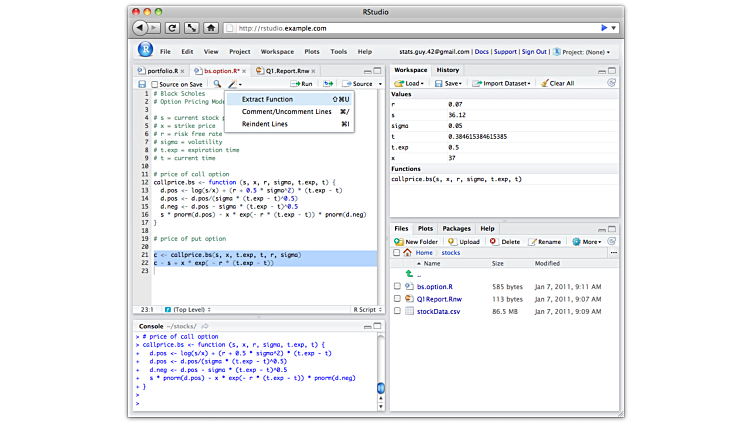
Task: Enable the Source on Save checkbox
Action: point(153,84)
